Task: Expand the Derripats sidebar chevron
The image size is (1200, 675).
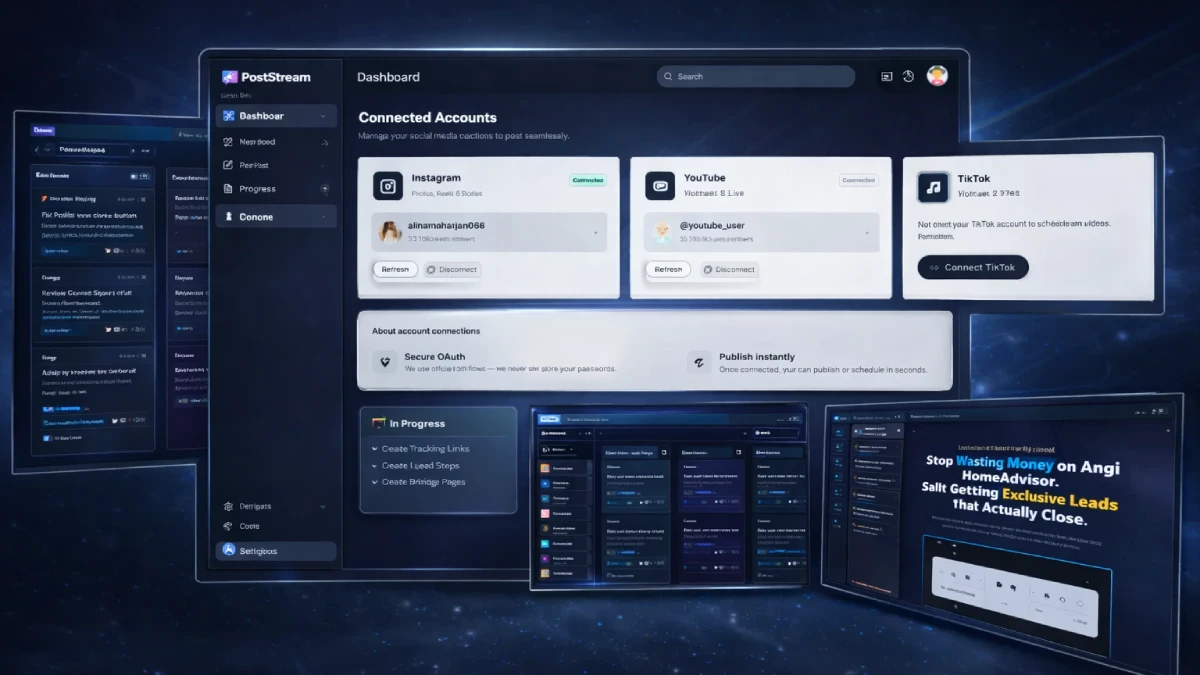Action: 323,506
